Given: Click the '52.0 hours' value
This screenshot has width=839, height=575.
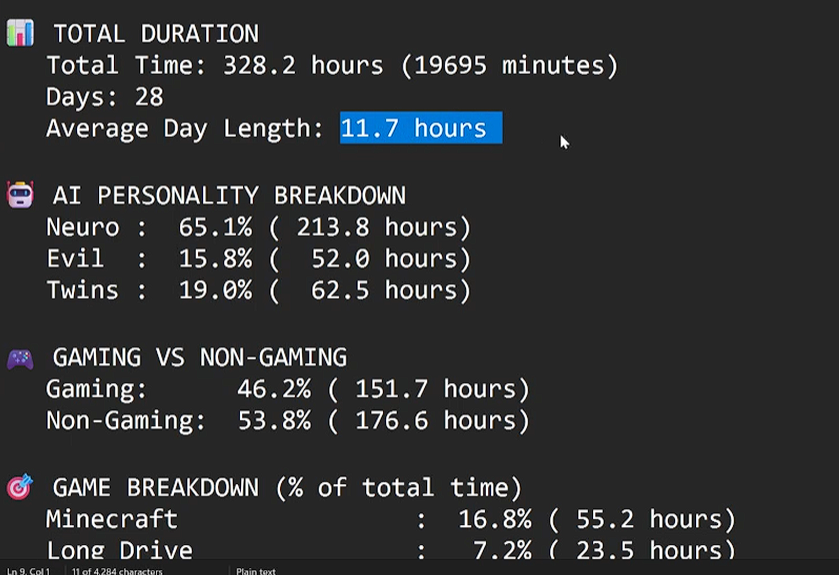Looking at the screenshot, I should (x=385, y=259).
